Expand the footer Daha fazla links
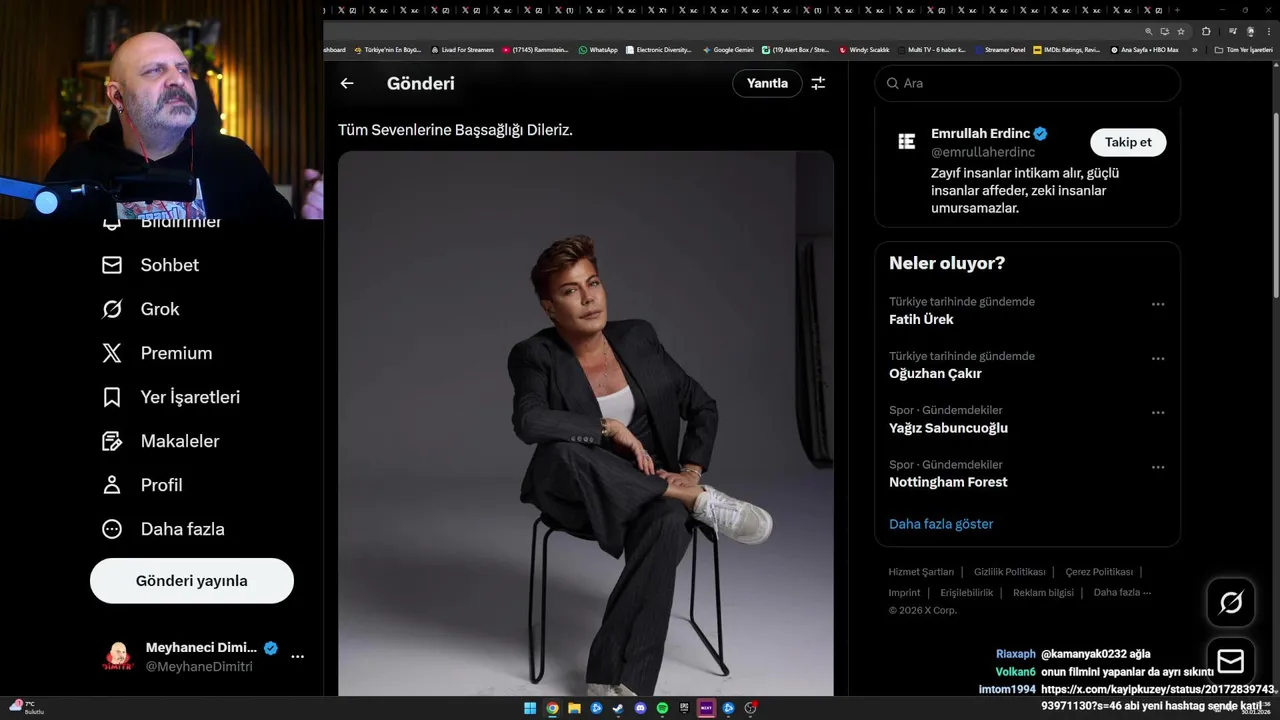Image resolution: width=1280 pixels, height=720 pixels. 1122,592
